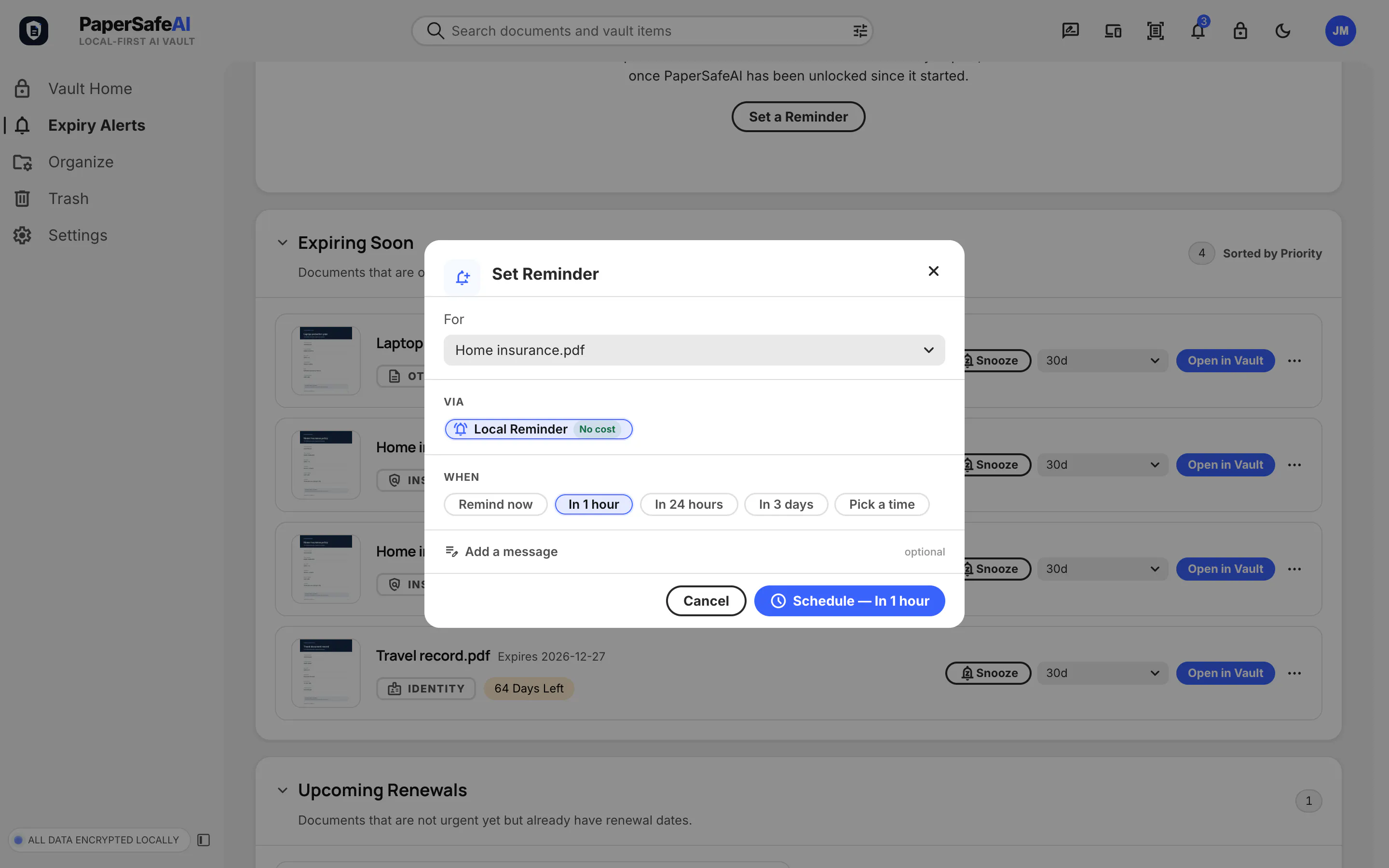The height and width of the screenshot is (868, 1389).
Task: Open search filter options icon
Action: click(859, 31)
